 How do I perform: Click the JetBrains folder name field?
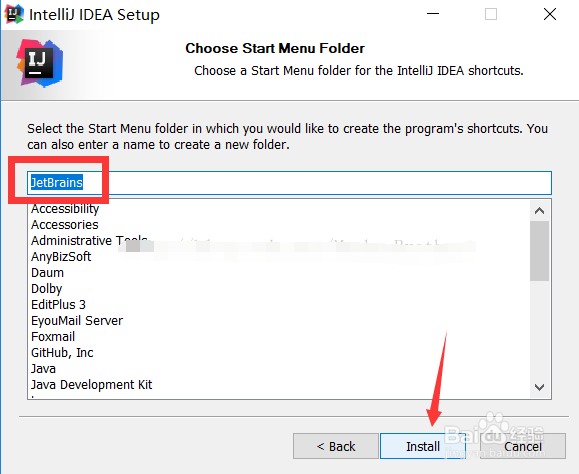(x=289, y=183)
